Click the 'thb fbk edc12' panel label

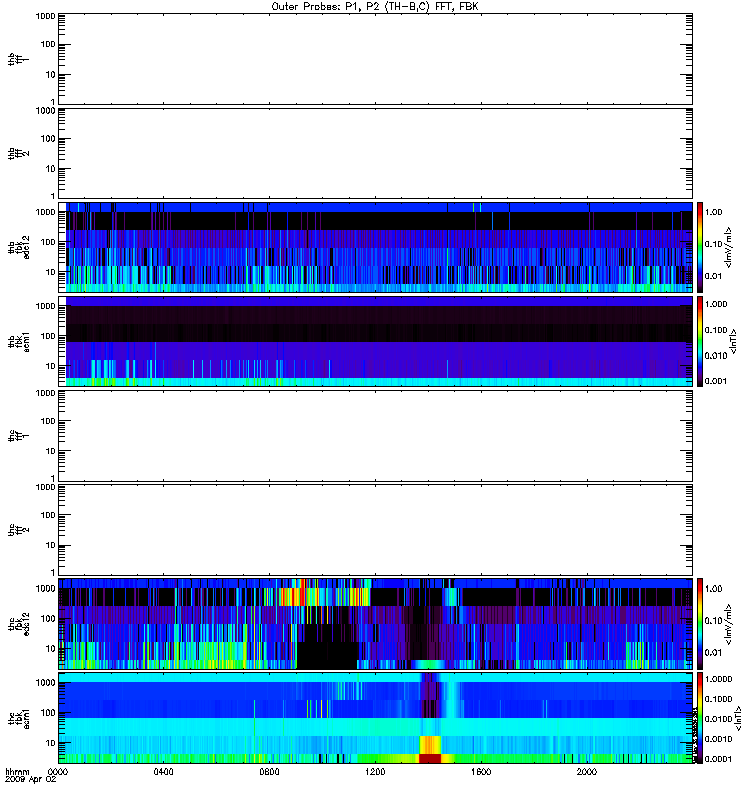pos(19,247)
